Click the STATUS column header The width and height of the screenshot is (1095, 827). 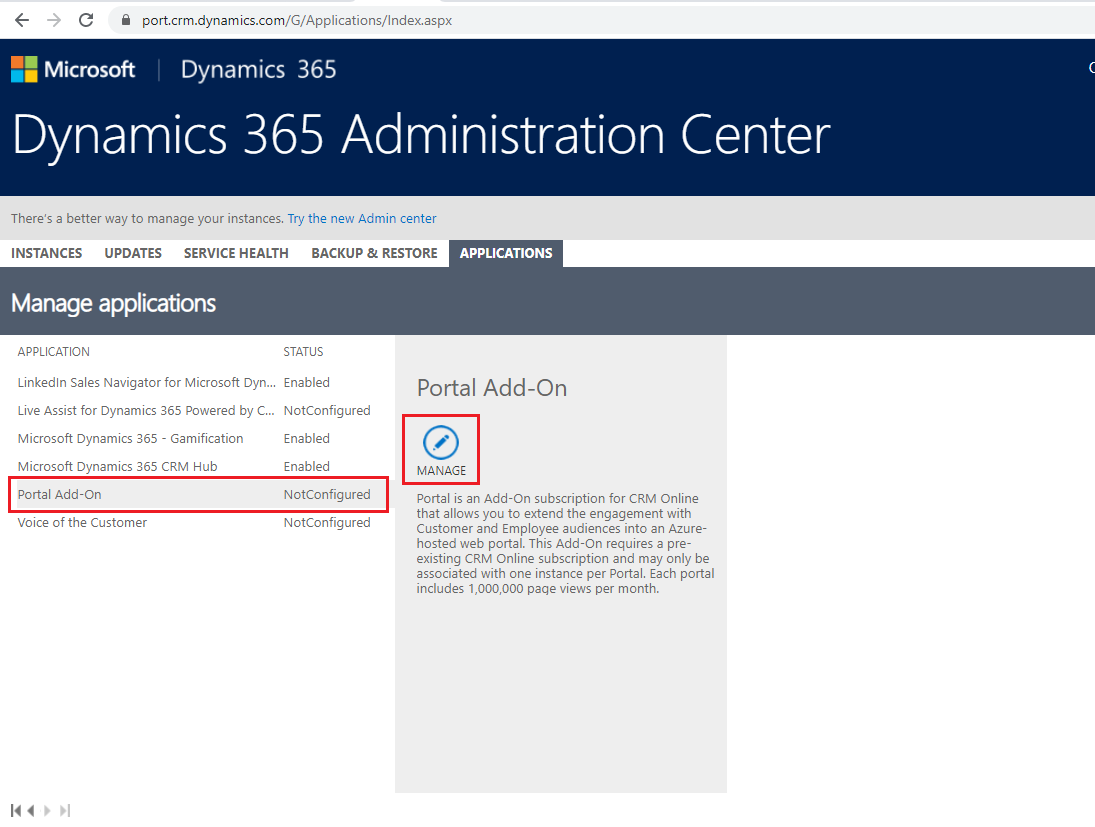pos(303,351)
